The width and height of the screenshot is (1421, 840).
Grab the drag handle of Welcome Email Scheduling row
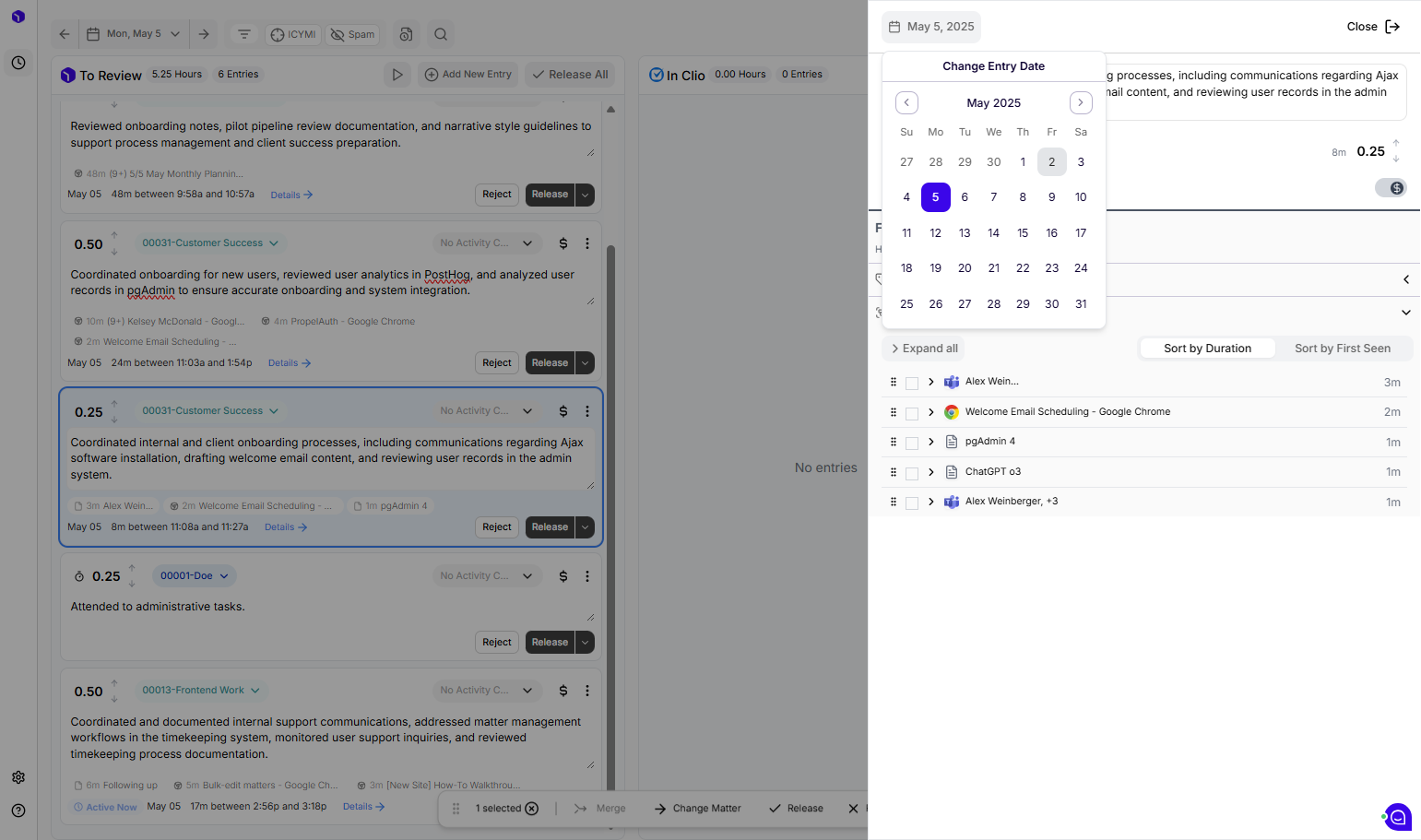(893, 412)
